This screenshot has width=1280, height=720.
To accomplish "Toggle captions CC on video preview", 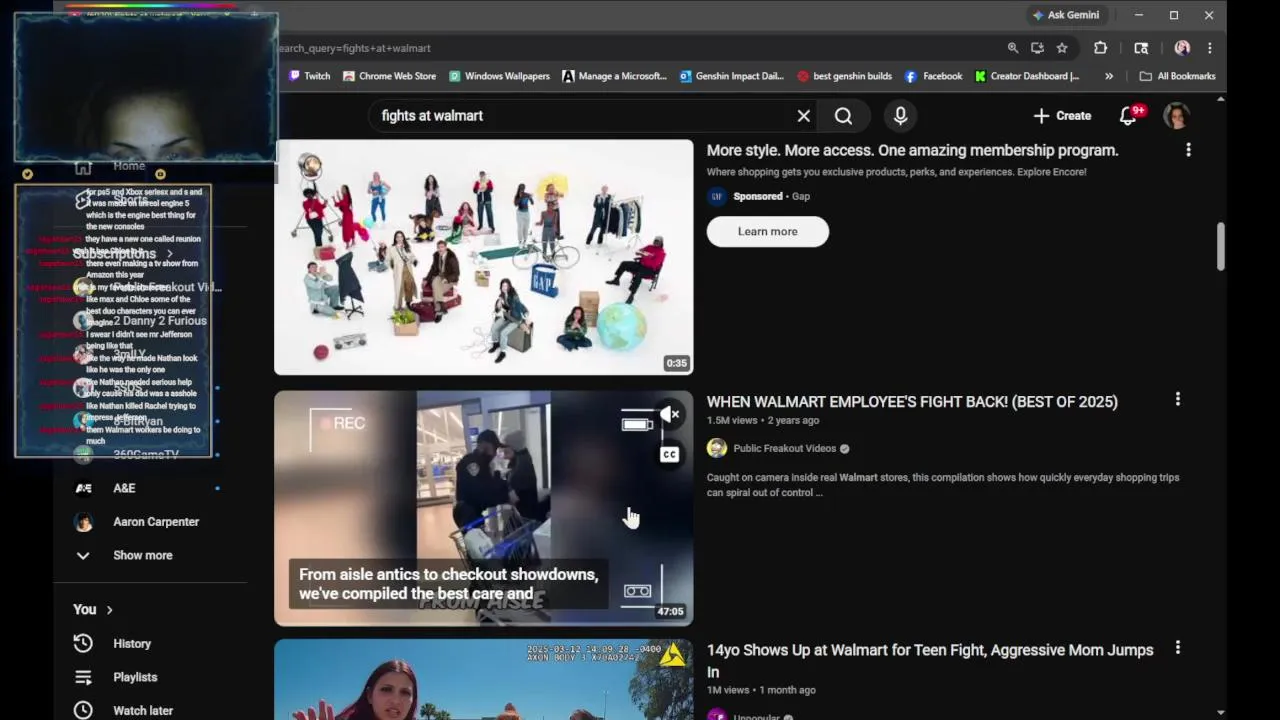I will (x=670, y=455).
